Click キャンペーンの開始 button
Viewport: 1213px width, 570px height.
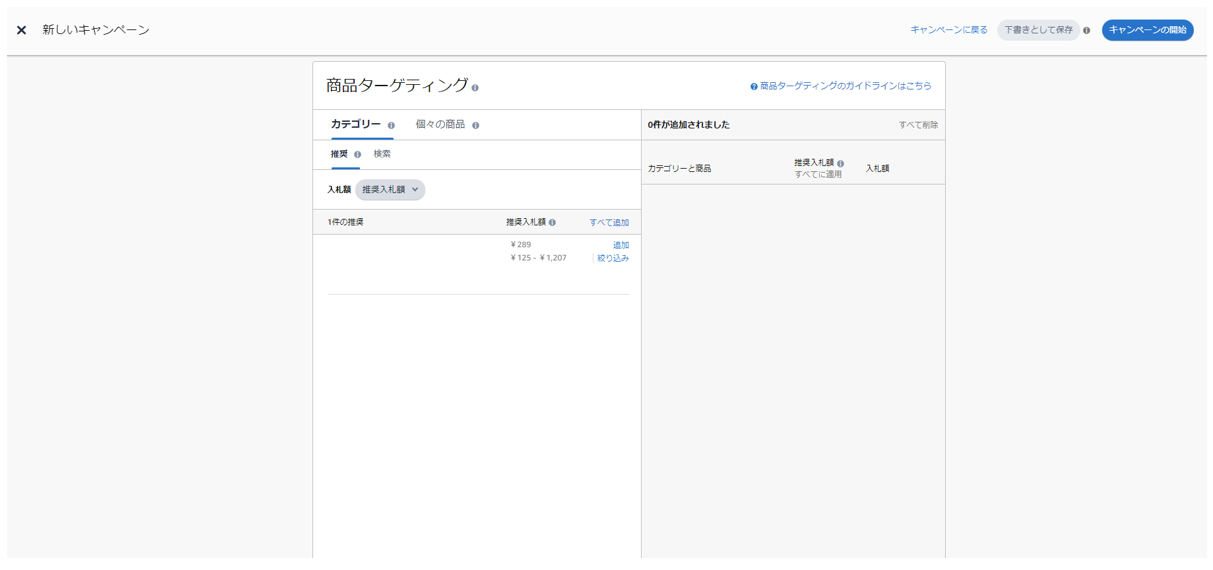1148,30
